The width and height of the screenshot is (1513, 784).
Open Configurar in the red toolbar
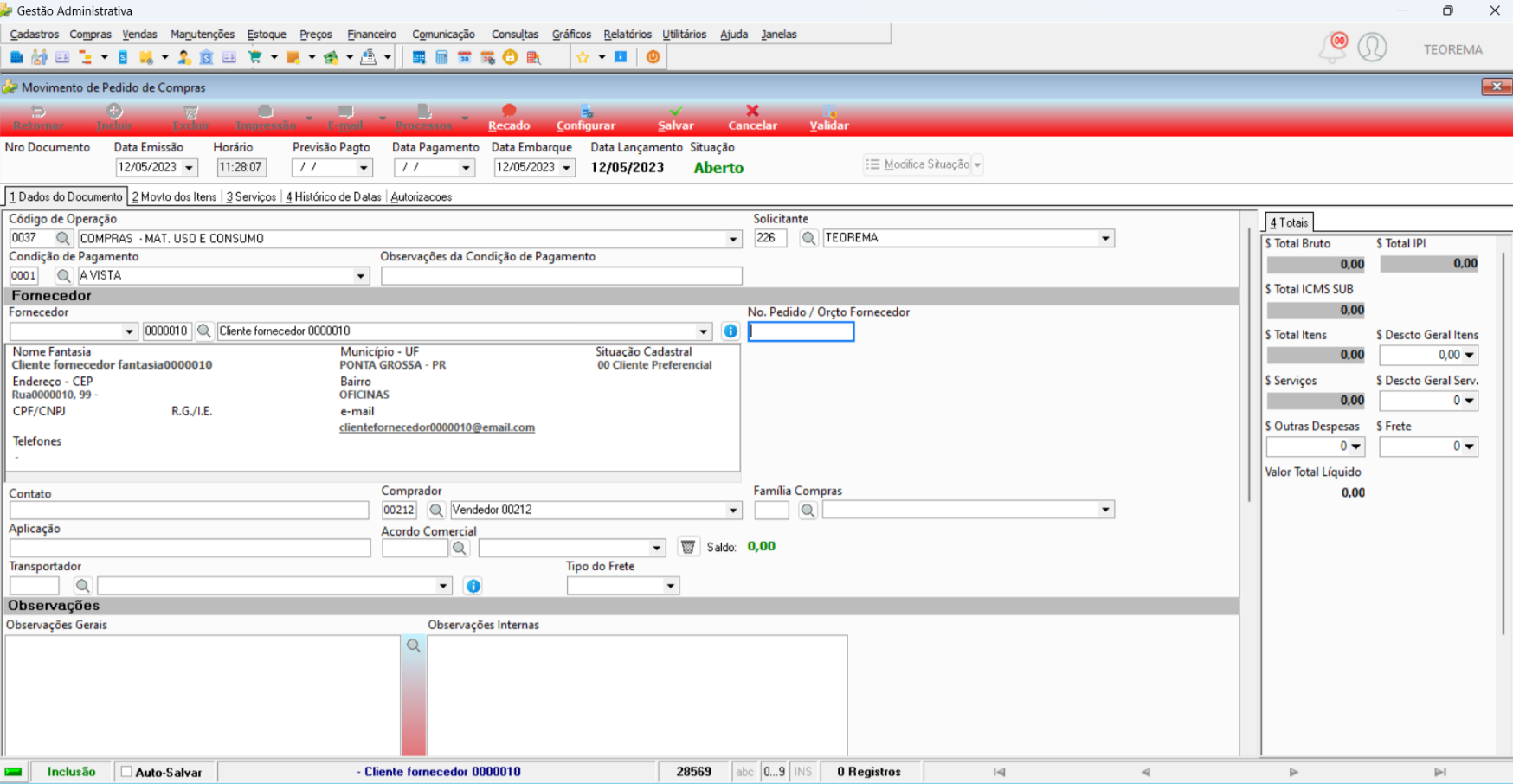(586, 118)
